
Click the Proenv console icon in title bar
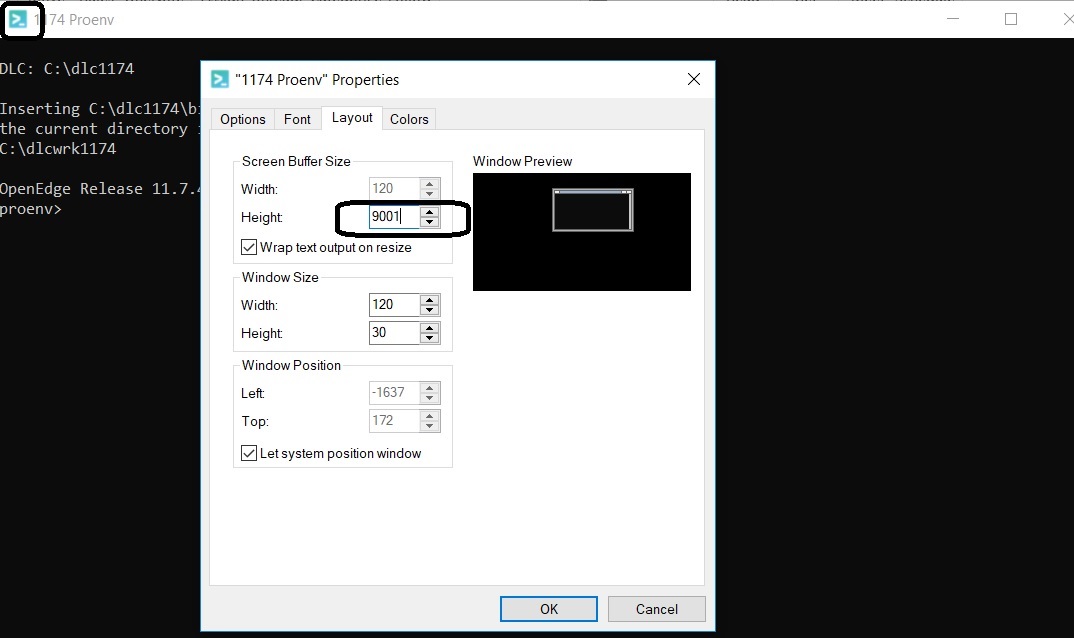(x=18, y=19)
